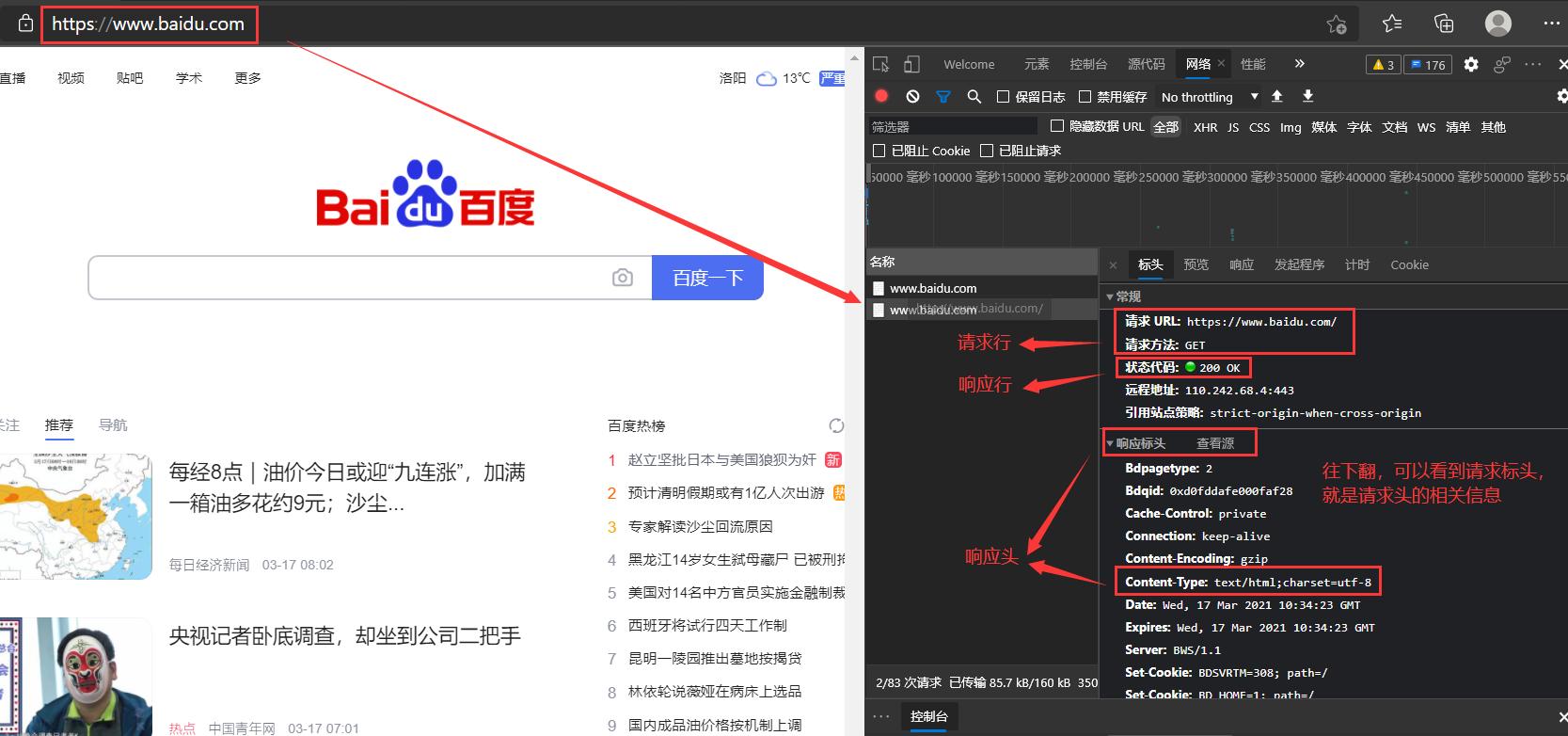Viewport: 1568px width, 736px height.
Task: Click the 百度一下 search button
Action: (707, 278)
